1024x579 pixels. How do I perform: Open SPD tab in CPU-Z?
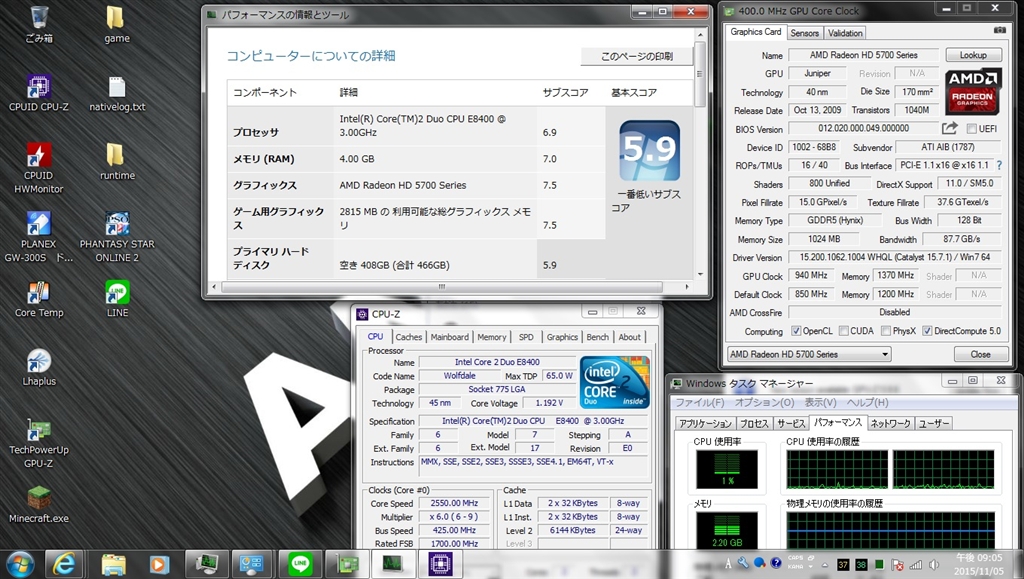tap(526, 337)
